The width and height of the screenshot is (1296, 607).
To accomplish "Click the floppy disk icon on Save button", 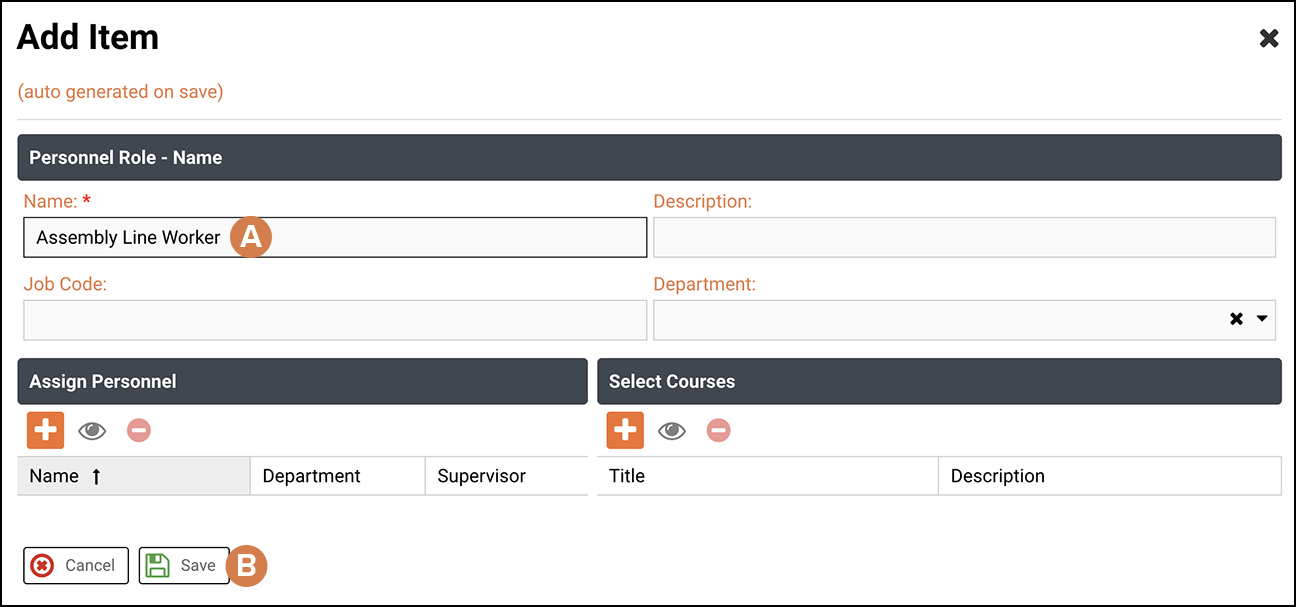I will [x=159, y=565].
